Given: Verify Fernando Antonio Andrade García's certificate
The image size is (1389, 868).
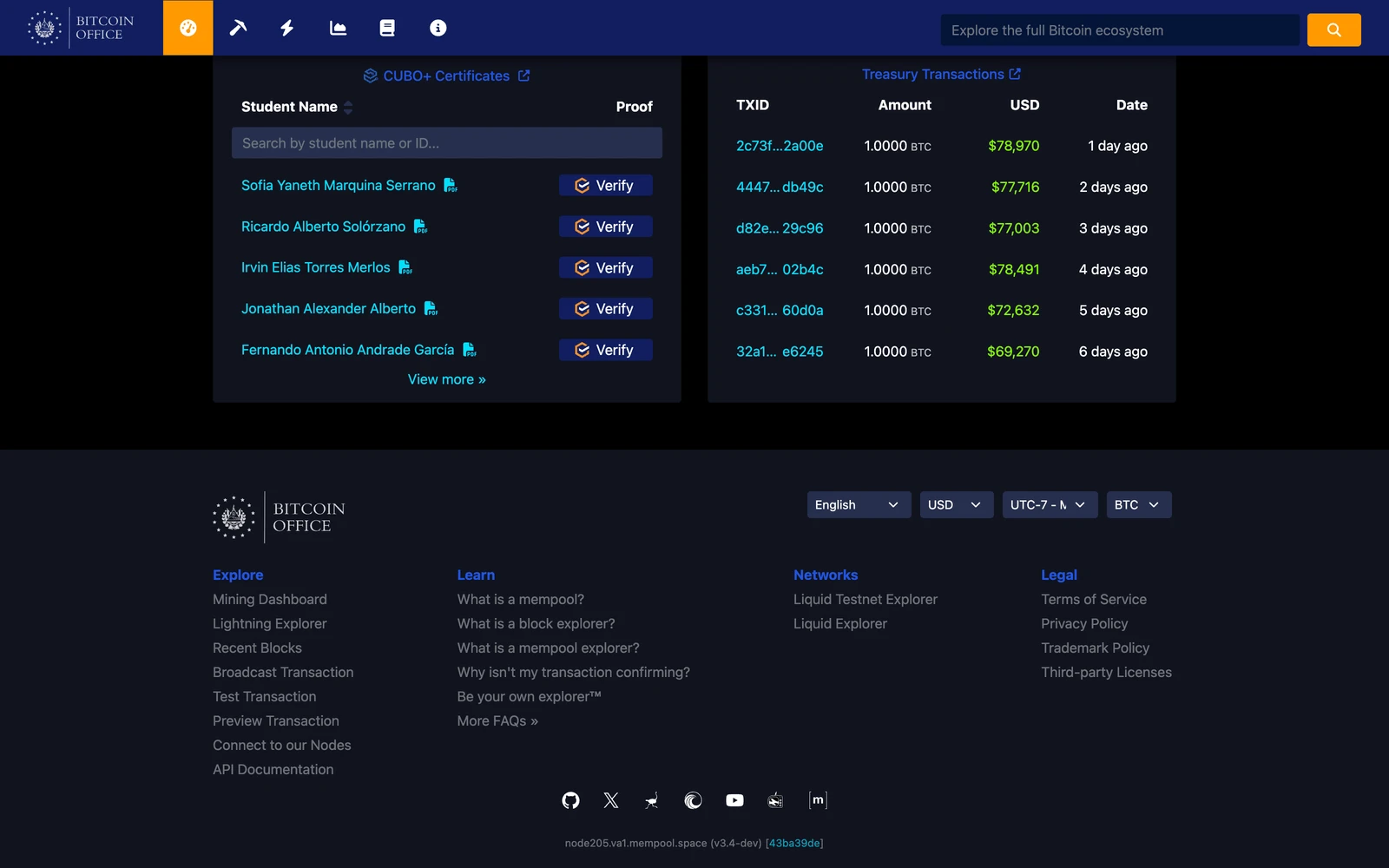Looking at the screenshot, I should click(x=605, y=350).
